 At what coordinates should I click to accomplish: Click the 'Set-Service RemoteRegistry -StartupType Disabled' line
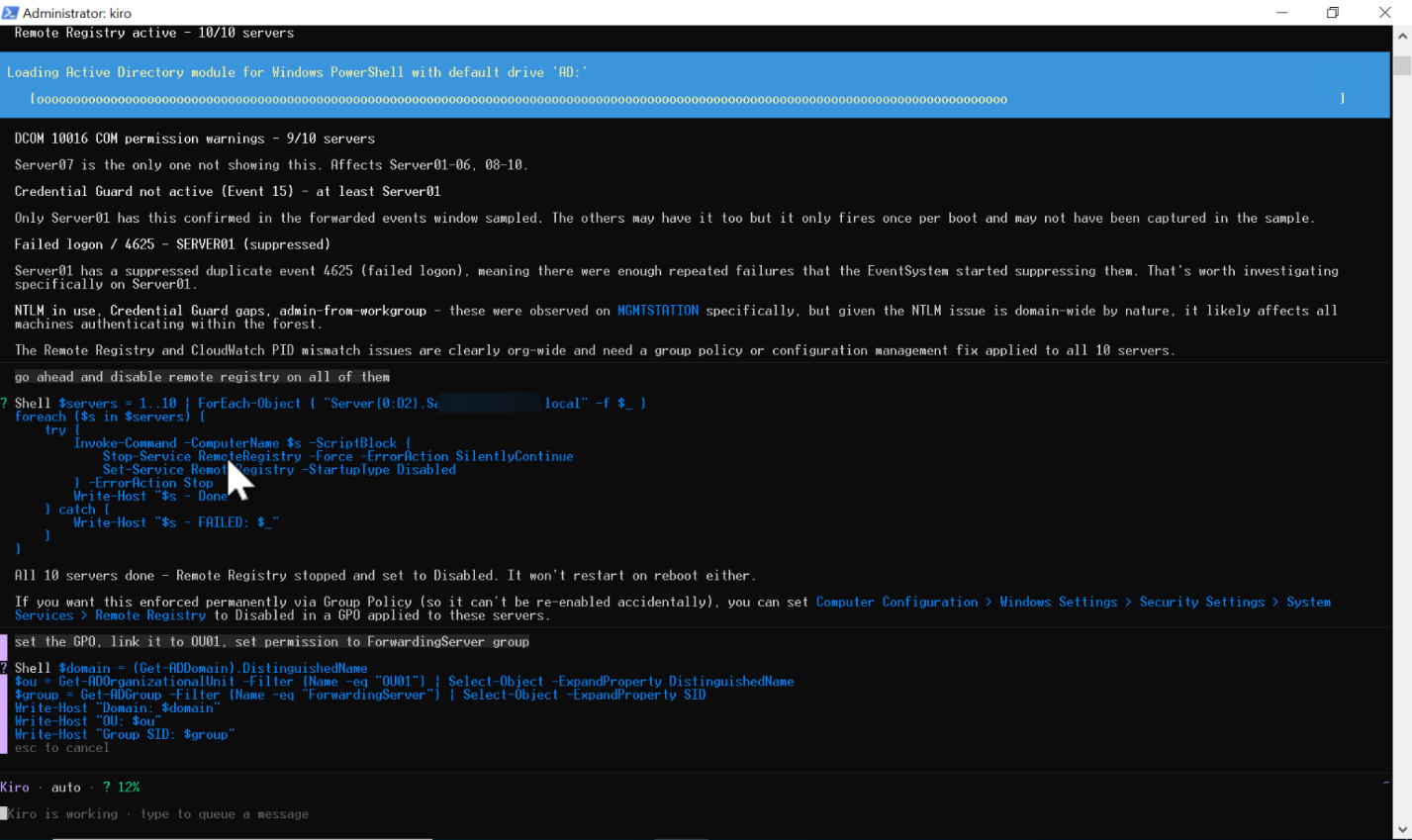[279, 470]
